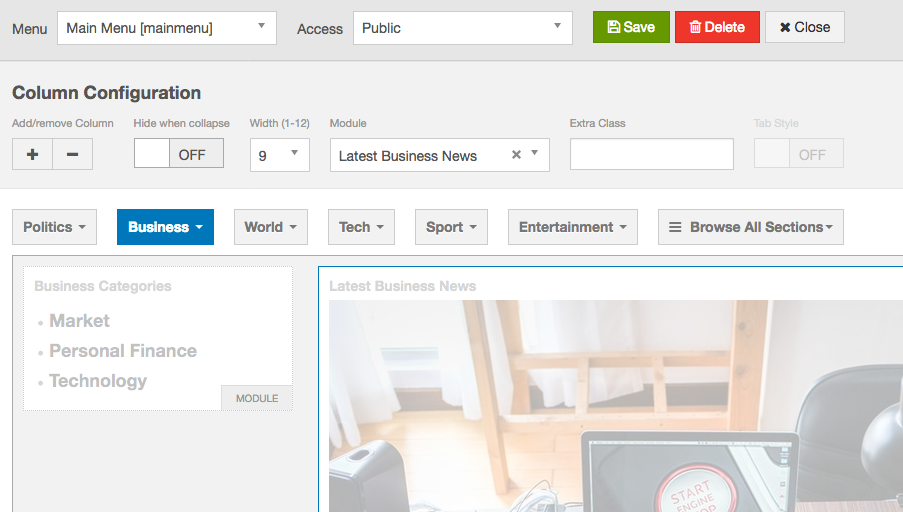Click the Personal Finance category link
This screenshot has width=903, height=512.
pos(123,351)
